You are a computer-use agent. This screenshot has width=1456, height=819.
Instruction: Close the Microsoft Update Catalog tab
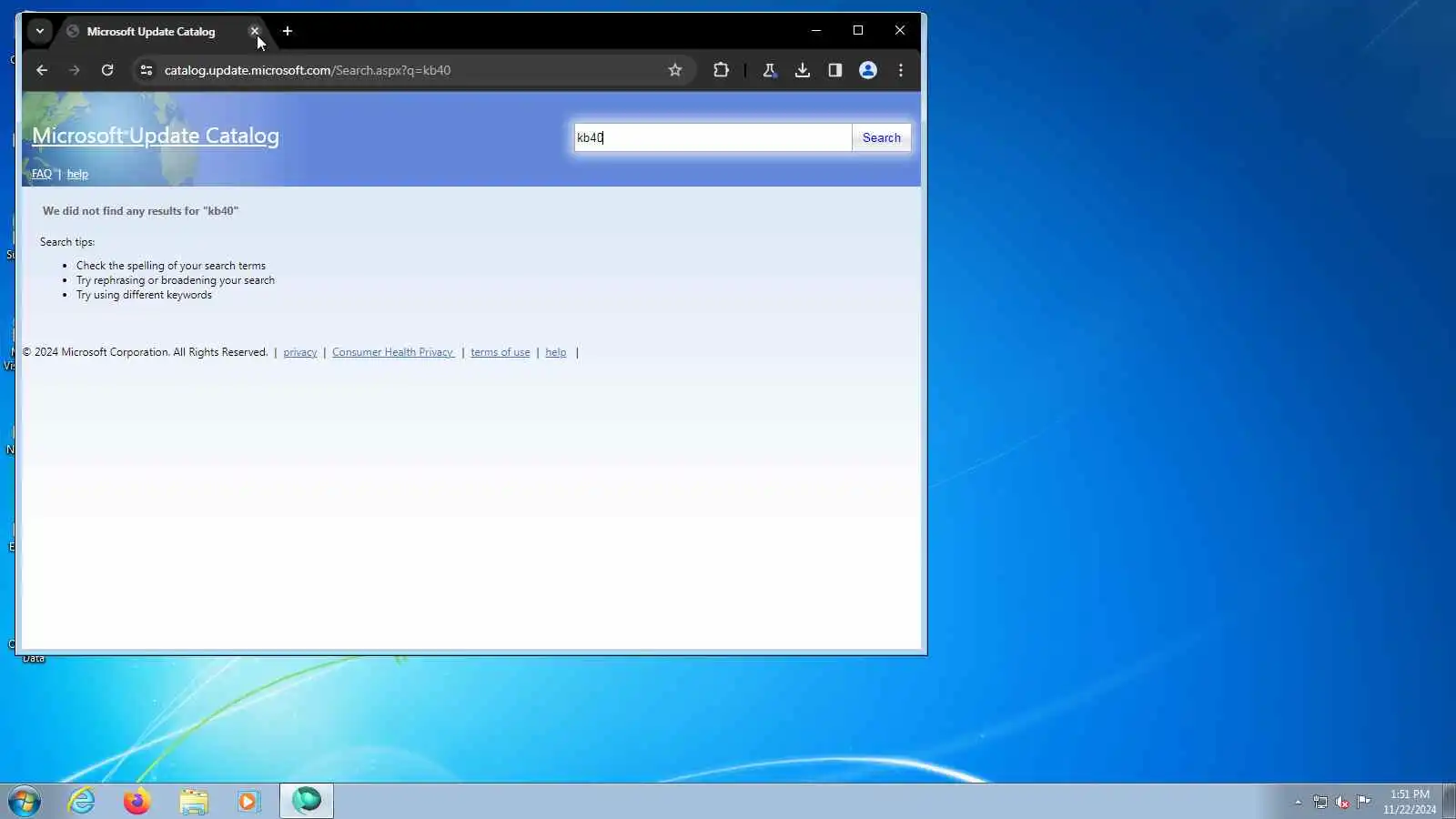tap(255, 31)
